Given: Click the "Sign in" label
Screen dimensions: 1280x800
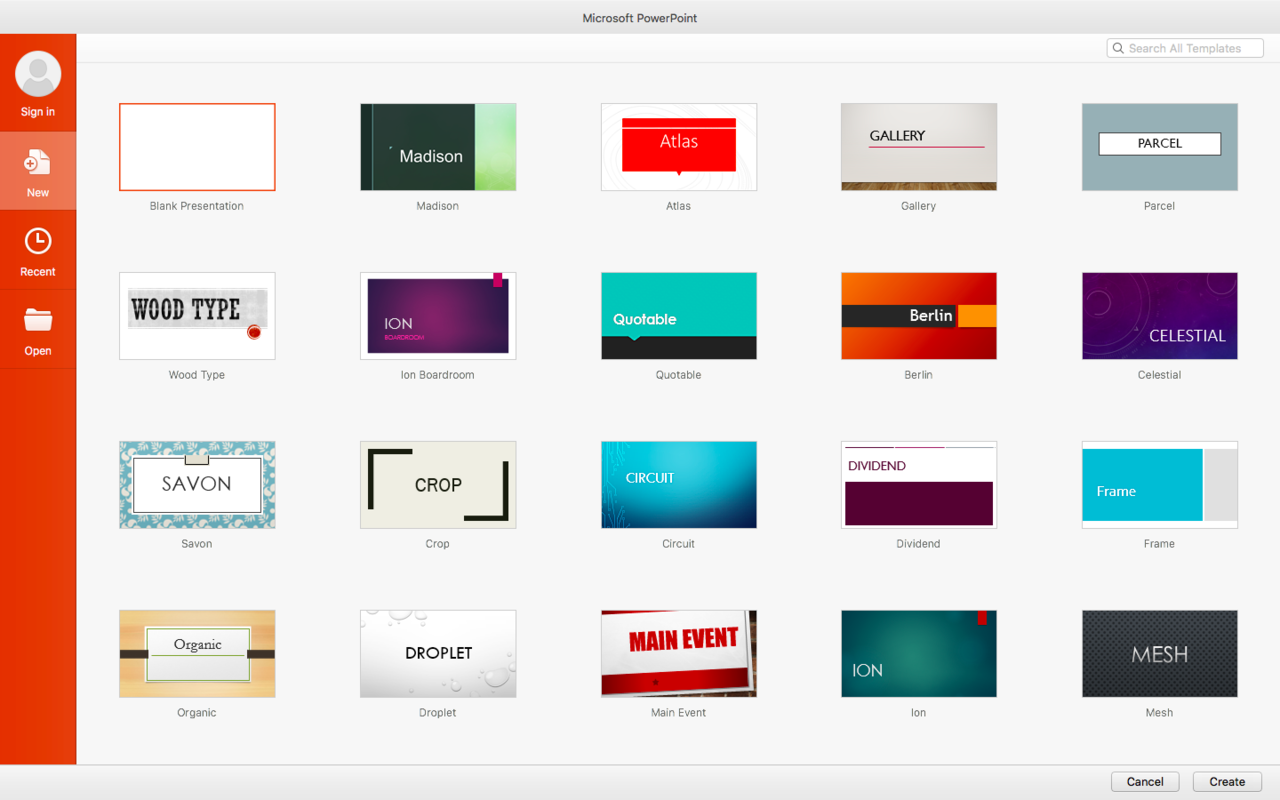Looking at the screenshot, I should [x=38, y=112].
